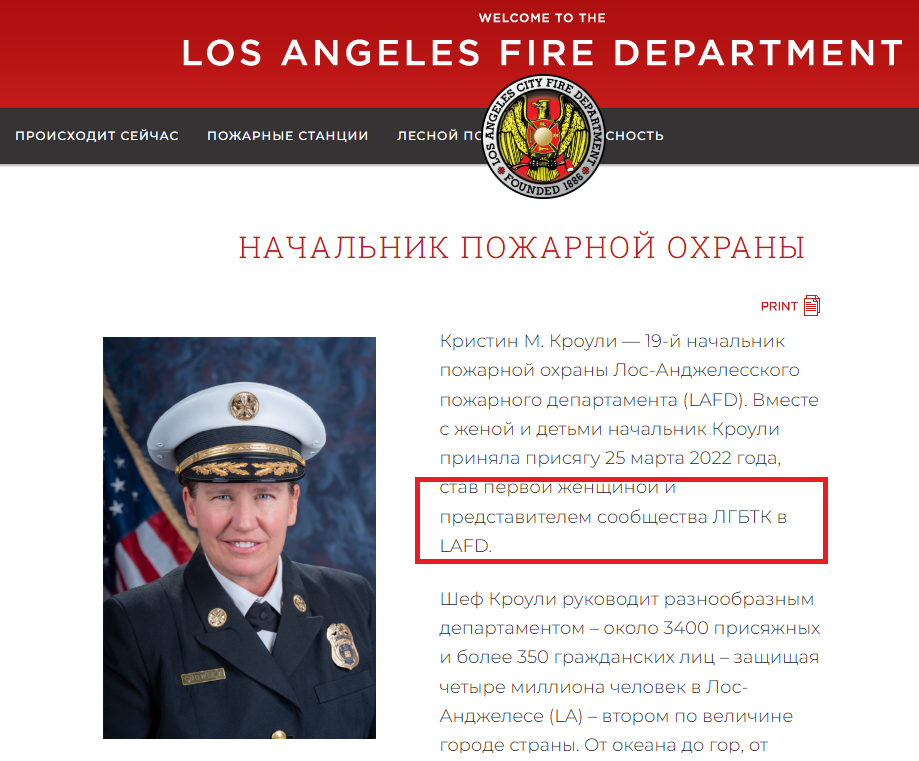Click the text 'приняла присягу 25 марта 2022 года'
The width and height of the screenshot is (919, 761).
tap(610, 458)
